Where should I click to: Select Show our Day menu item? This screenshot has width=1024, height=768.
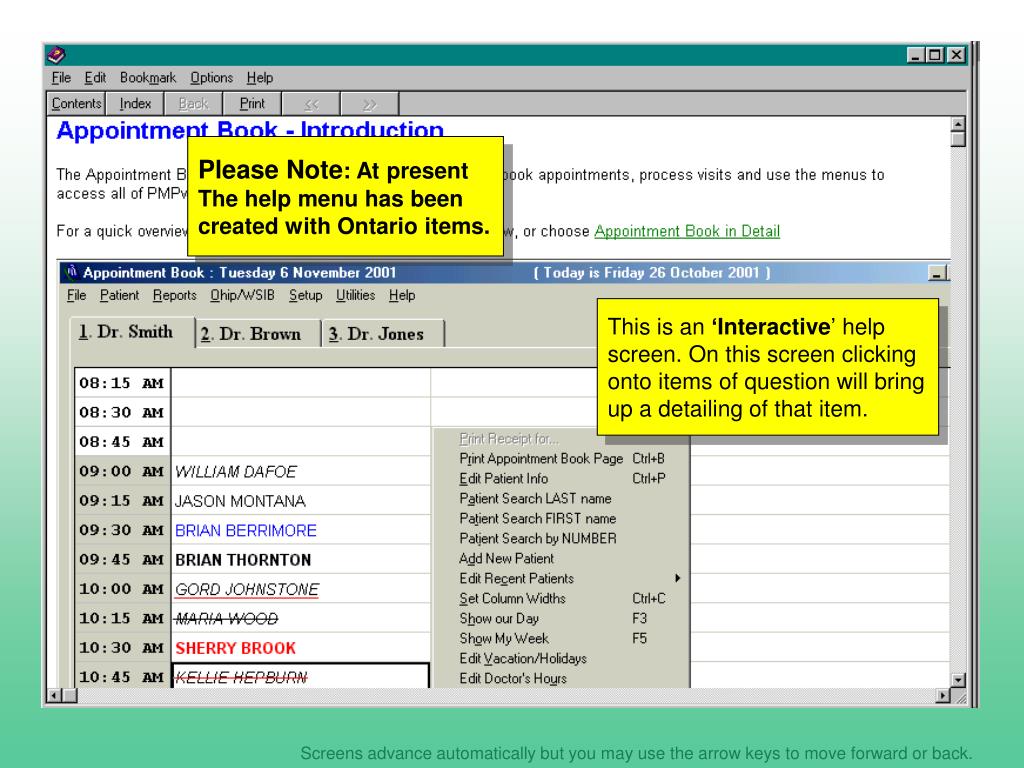(562, 618)
